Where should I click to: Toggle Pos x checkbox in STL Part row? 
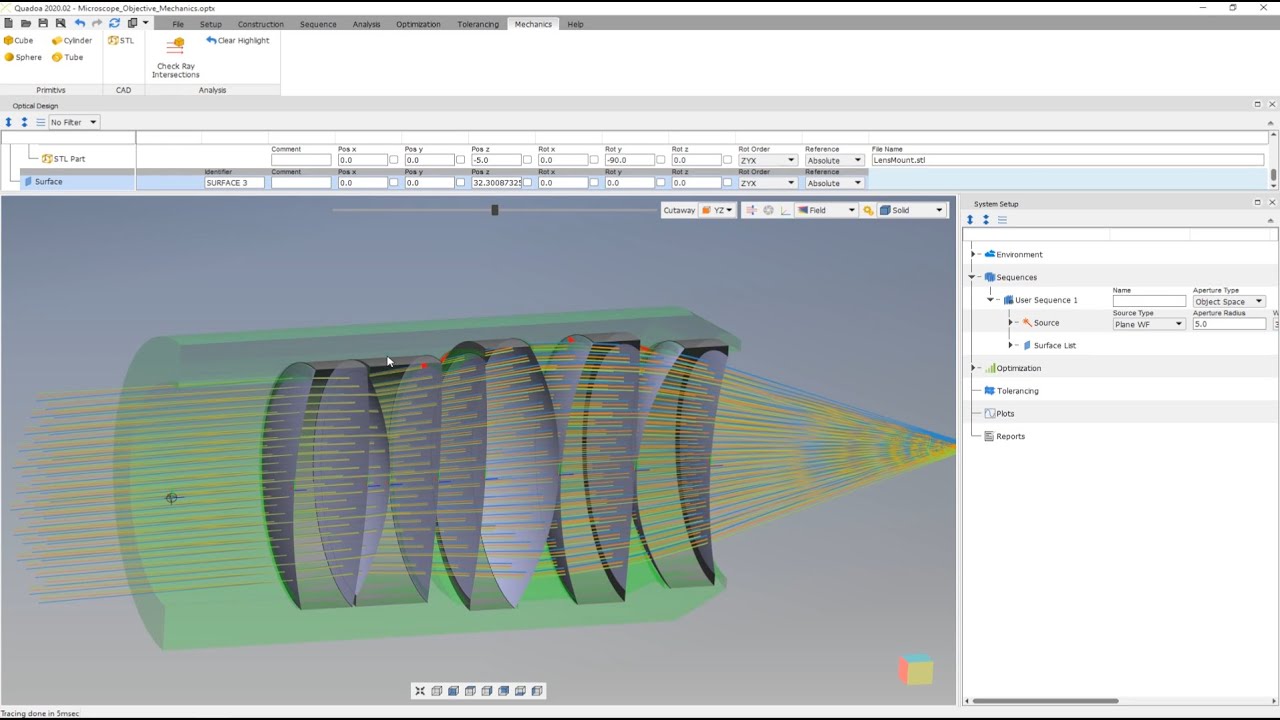393,160
